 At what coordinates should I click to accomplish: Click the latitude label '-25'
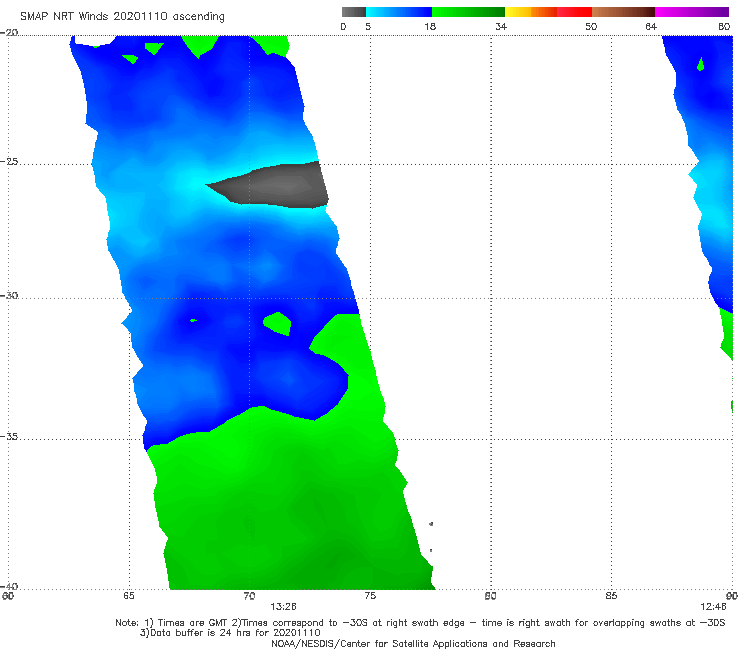[9, 162]
